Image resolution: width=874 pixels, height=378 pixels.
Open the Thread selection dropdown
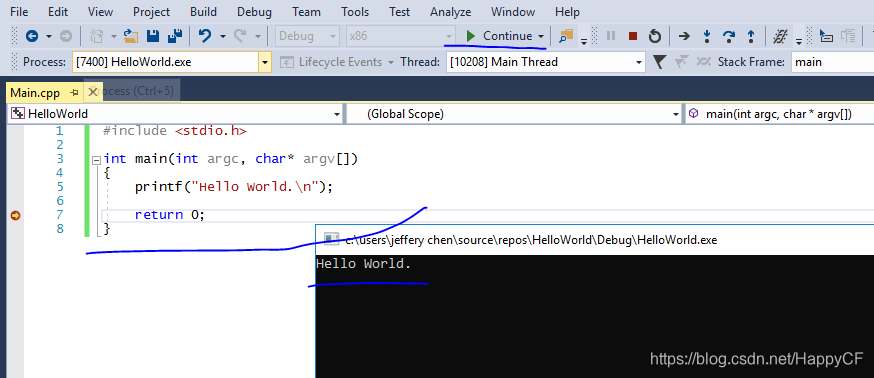(639, 62)
